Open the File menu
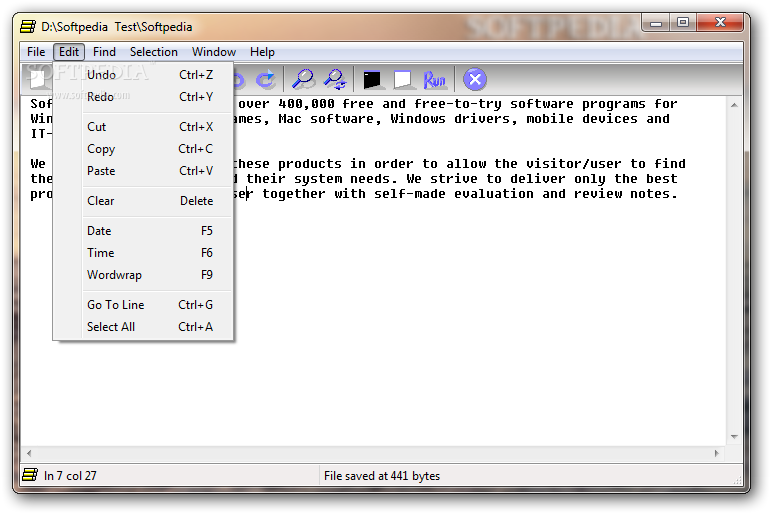771x514 pixels. (x=36, y=52)
